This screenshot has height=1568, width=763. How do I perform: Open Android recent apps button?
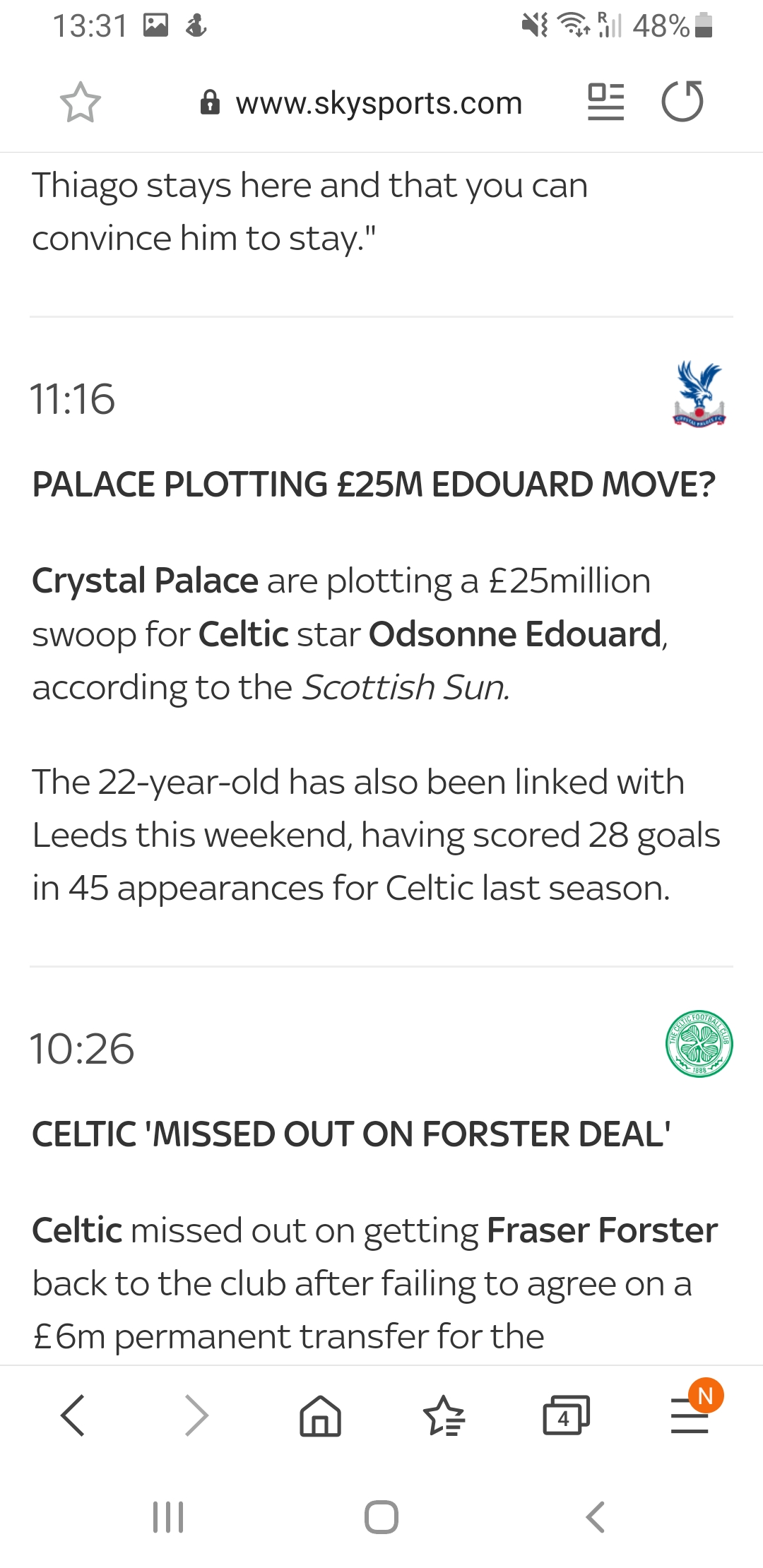click(168, 1517)
